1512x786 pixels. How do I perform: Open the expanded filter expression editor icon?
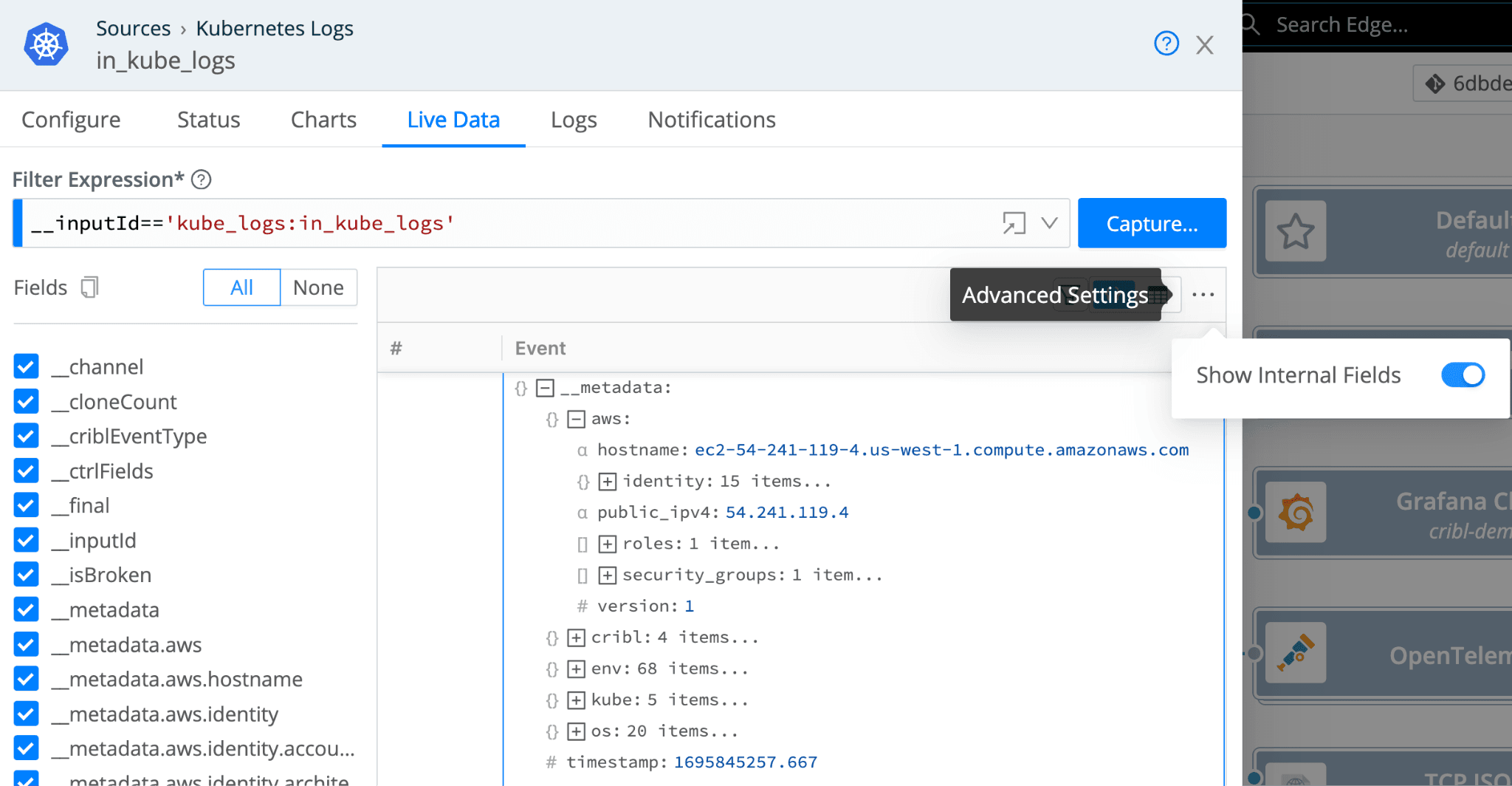tap(1014, 223)
